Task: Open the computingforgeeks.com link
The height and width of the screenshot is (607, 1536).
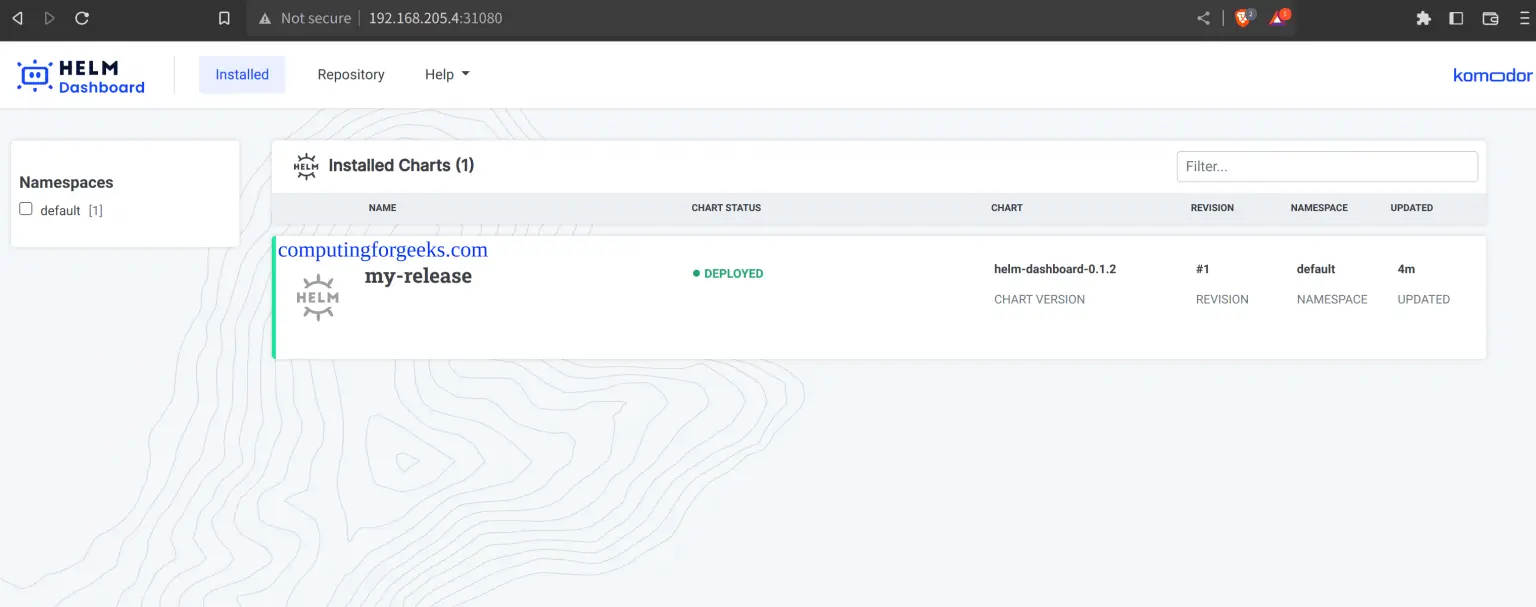Action: coord(384,250)
